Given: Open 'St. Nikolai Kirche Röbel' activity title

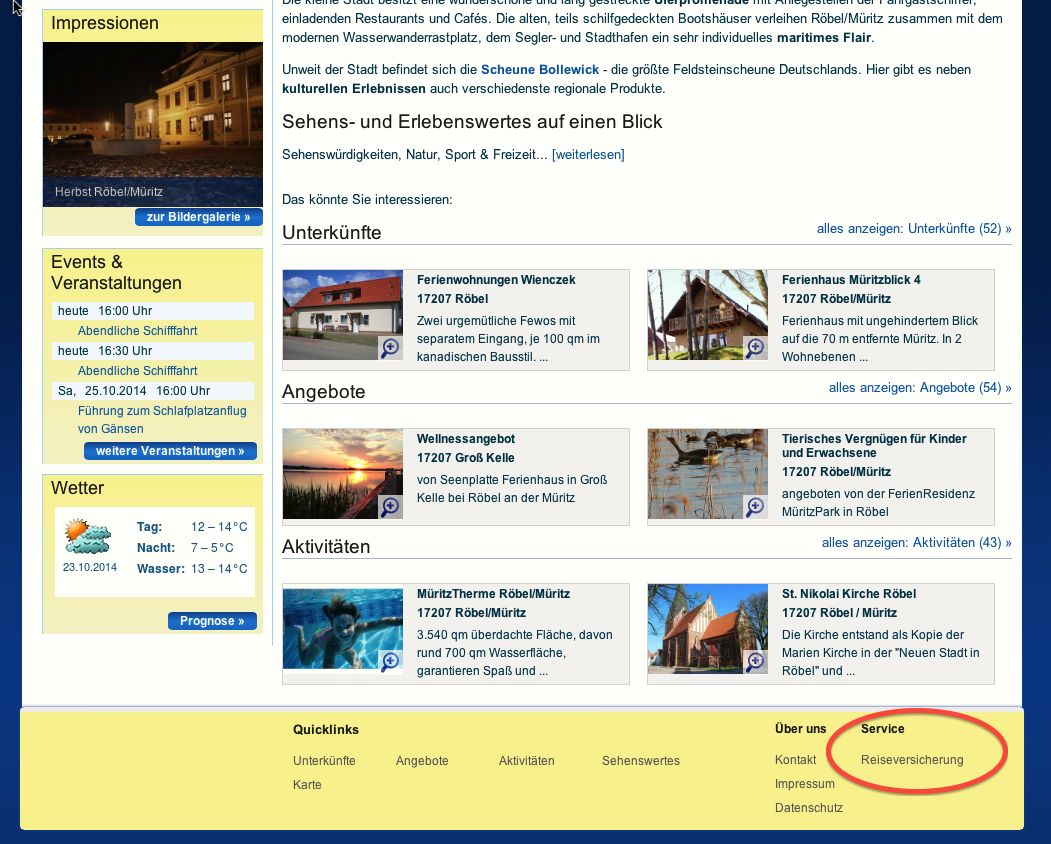Looking at the screenshot, I should click(x=849, y=593).
